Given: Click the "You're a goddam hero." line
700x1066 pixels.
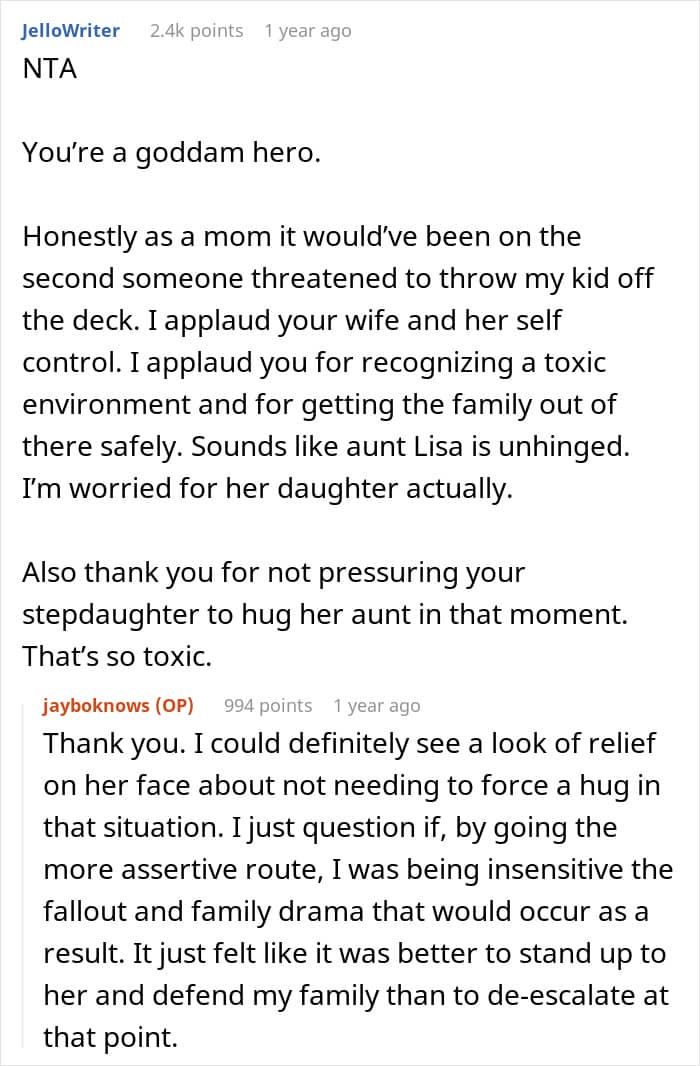Looking at the screenshot, I should (x=169, y=153).
